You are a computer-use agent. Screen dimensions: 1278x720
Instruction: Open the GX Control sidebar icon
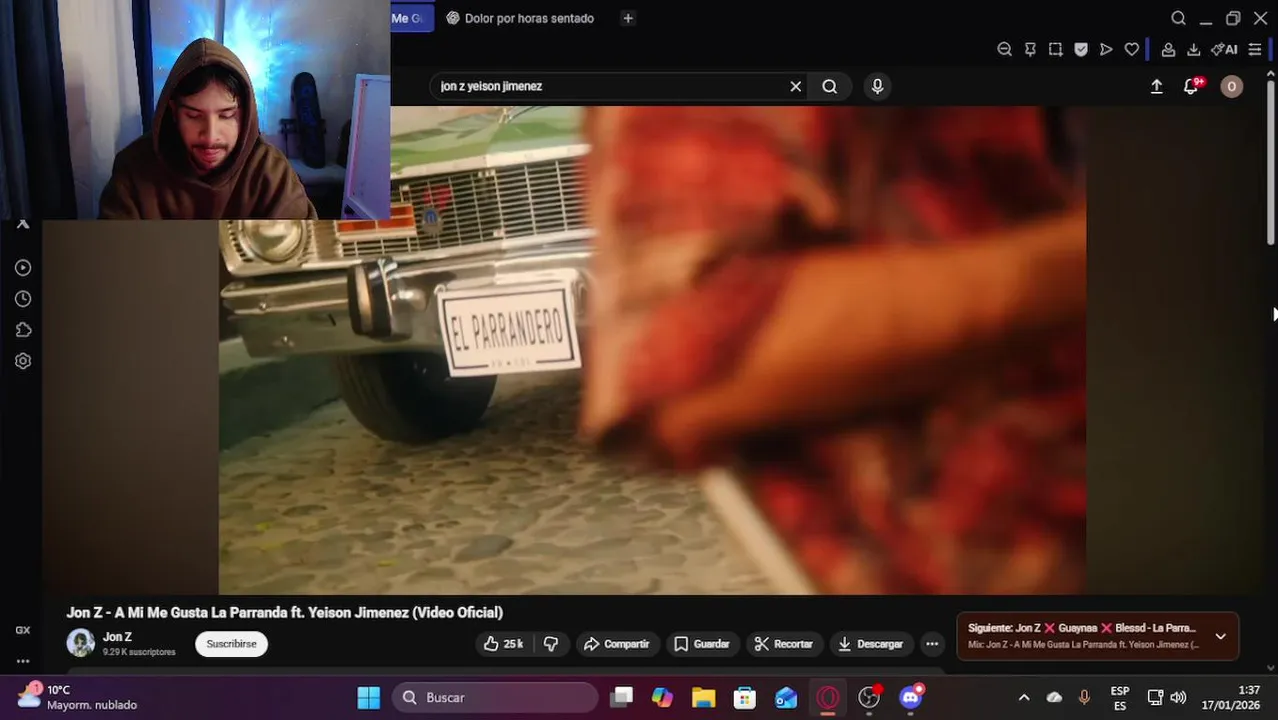pyautogui.click(x=22, y=630)
